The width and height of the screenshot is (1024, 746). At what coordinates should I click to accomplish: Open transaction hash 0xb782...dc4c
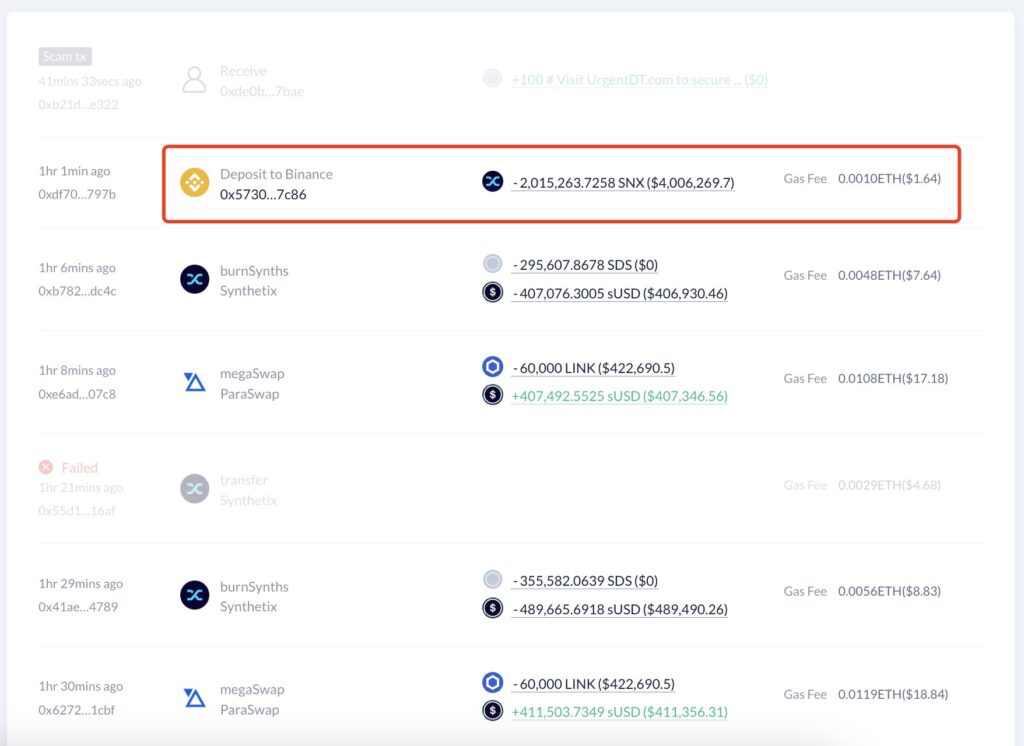click(77, 291)
